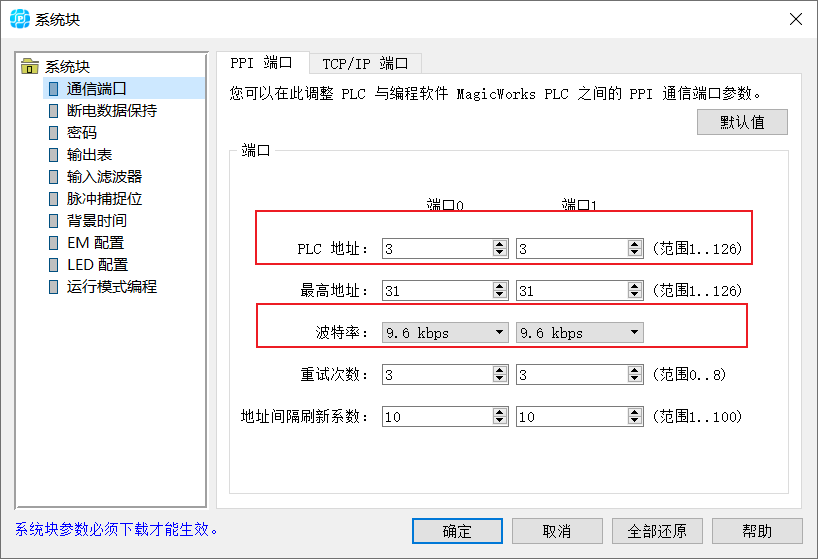Increase port 0 最高地址 with up arrow
This screenshot has width=818, height=559.
(500, 286)
